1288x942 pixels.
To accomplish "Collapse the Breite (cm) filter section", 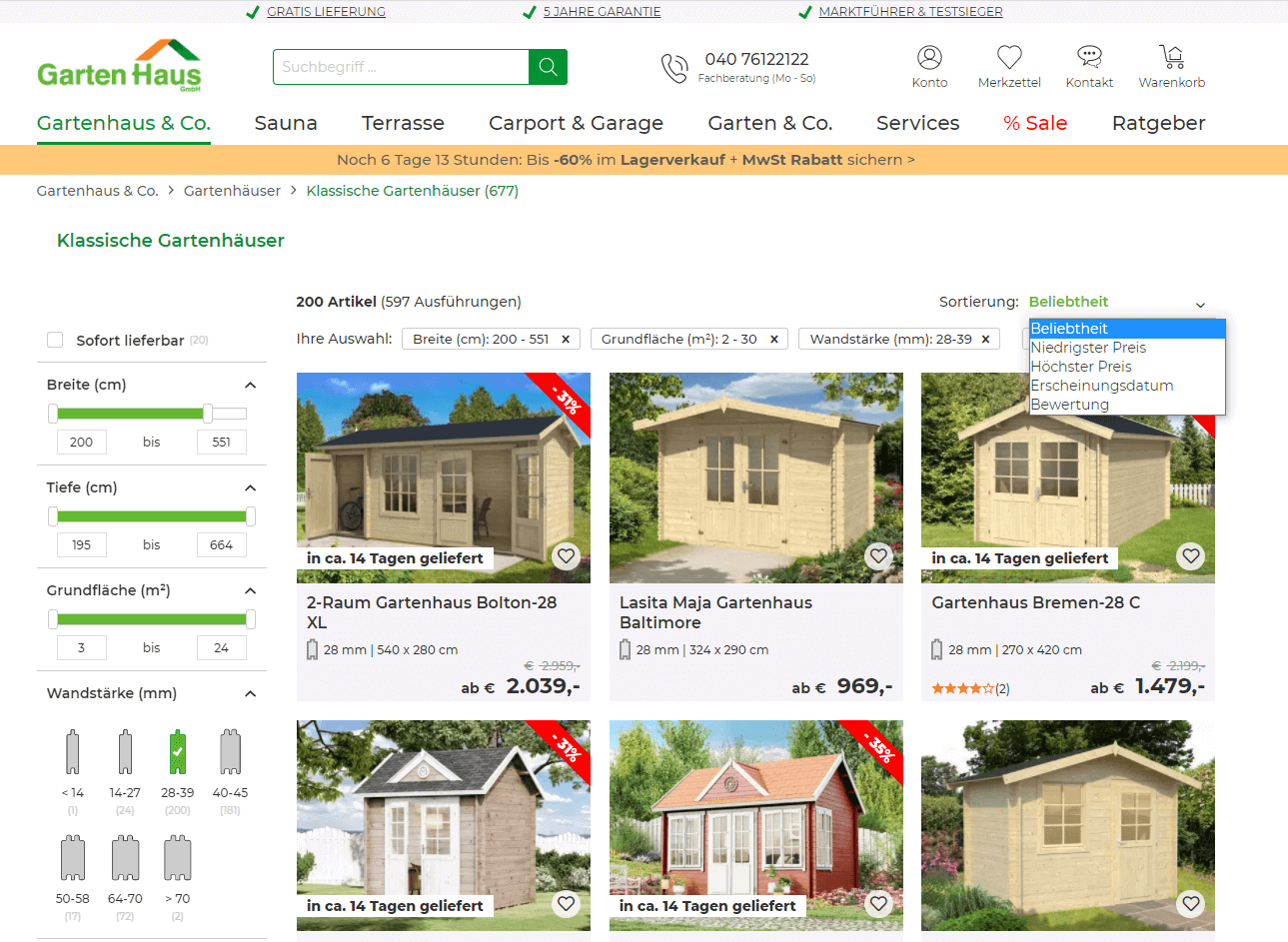I will (x=250, y=385).
